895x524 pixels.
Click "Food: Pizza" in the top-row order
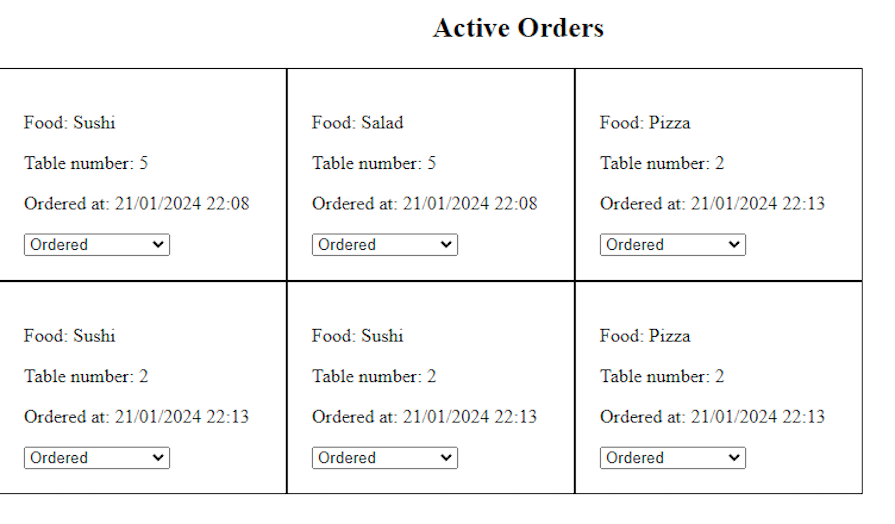[x=644, y=123]
